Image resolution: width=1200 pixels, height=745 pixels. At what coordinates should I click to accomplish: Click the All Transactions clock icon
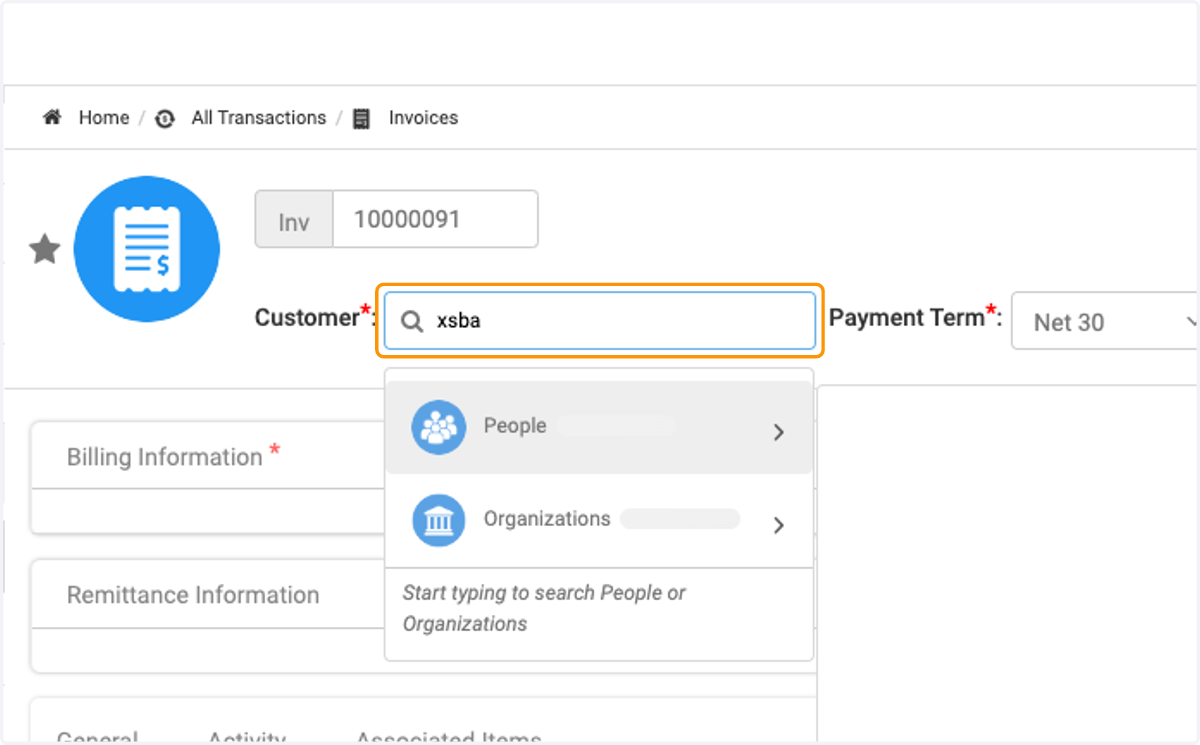(165, 119)
